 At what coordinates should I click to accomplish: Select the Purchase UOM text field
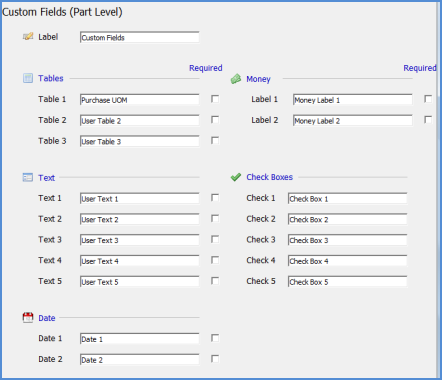click(140, 100)
